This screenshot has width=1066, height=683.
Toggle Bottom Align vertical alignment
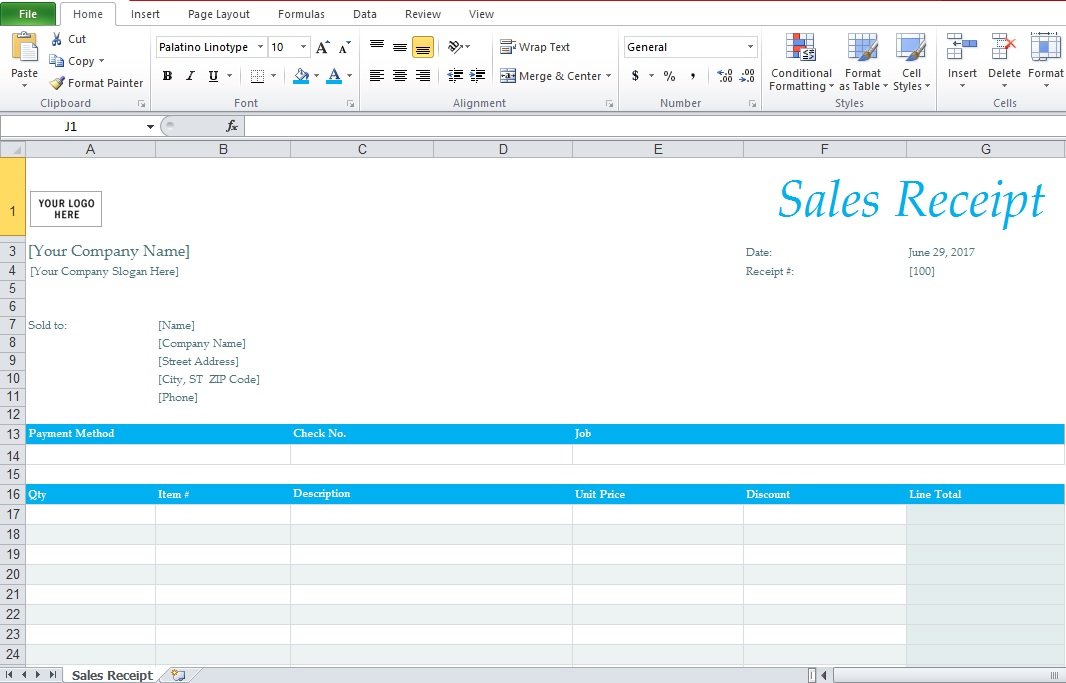tap(423, 47)
